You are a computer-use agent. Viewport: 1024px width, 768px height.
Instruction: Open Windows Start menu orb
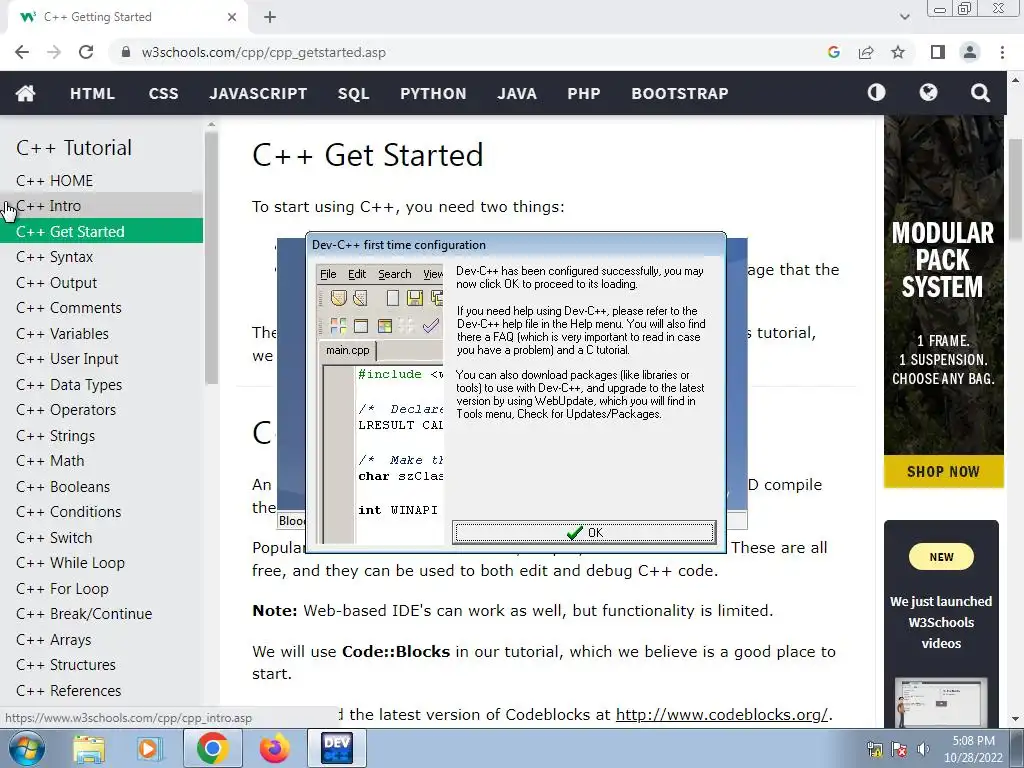pyautogui.click(x=27, y=748)
